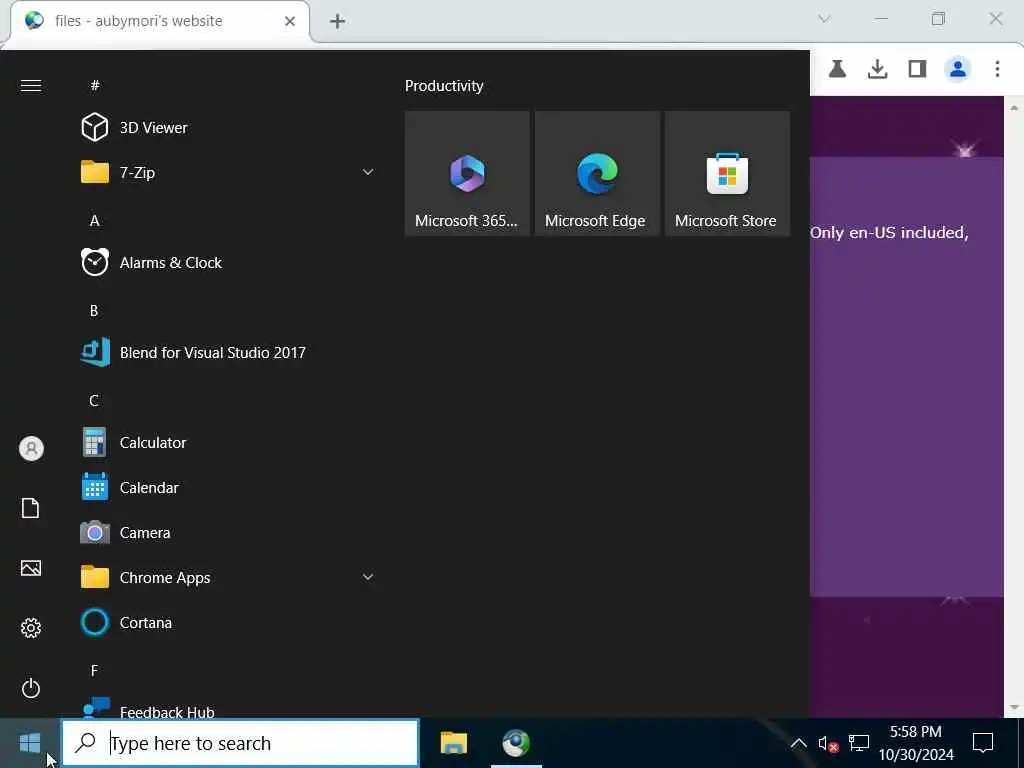Click the C letter group header
Viewport: 1024px width, 768px height.
click(94, 401)
